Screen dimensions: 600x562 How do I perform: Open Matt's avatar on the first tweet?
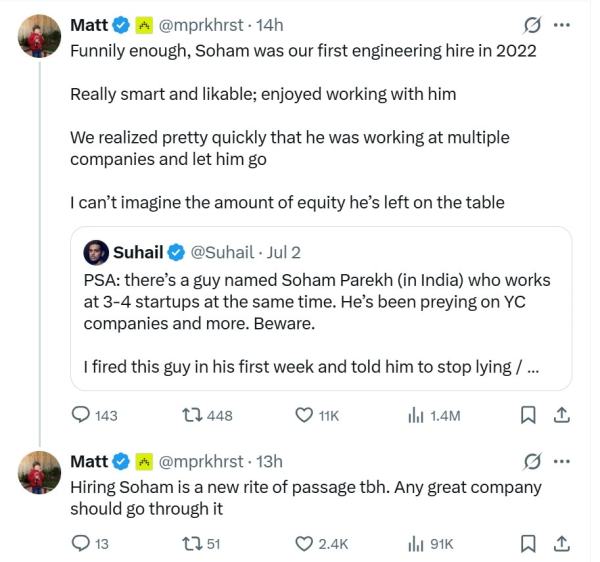pyautogui.click(x=39, y=36)
